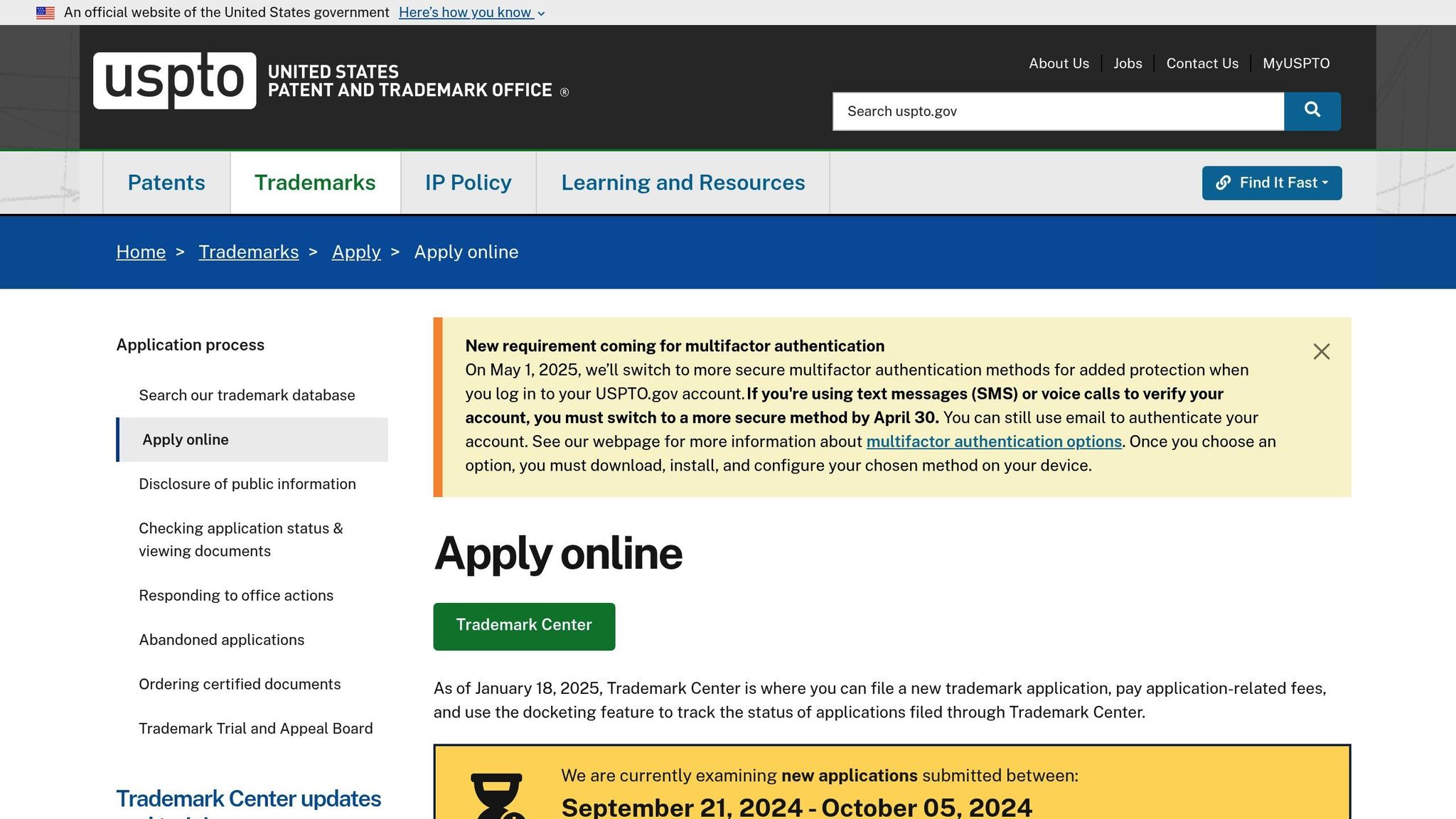Click the USPTO logo
Image resolution: width=1456 pixels, height=819 pixels.
click(x=174, y=80)
